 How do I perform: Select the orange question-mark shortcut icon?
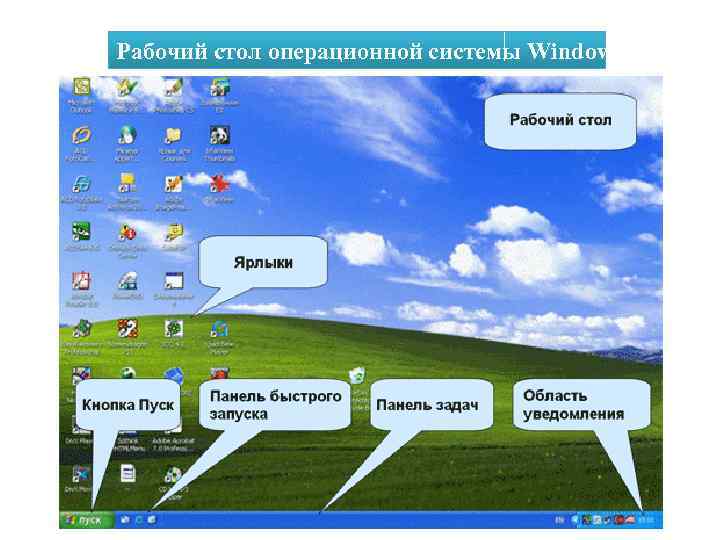(x=127, y=329)
